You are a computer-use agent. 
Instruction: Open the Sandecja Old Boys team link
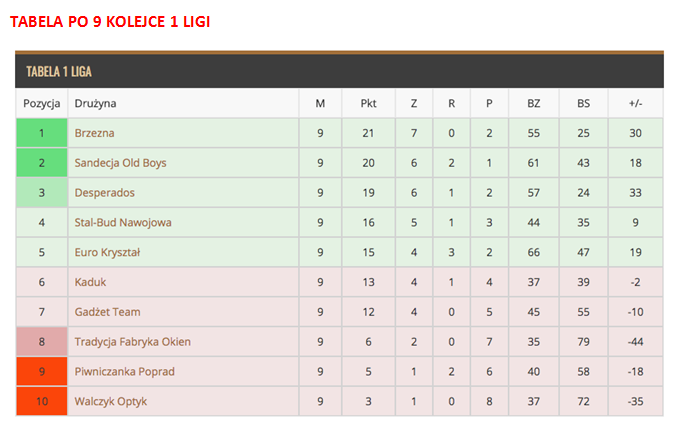(x=120, y=163)
